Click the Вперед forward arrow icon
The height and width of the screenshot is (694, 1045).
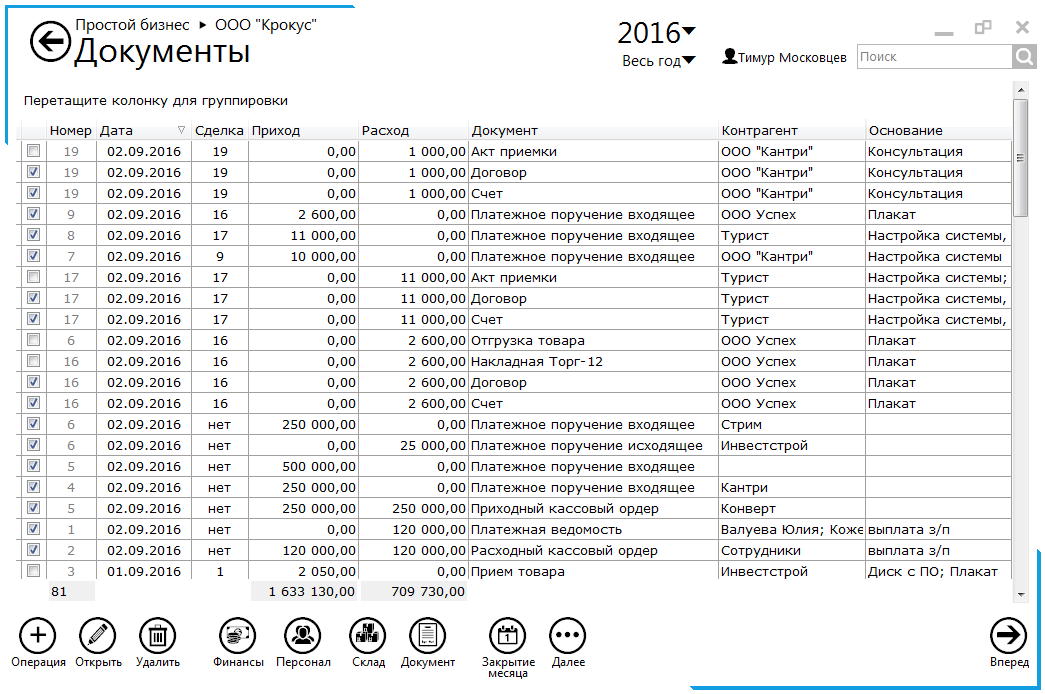(x=1008, y=635)
